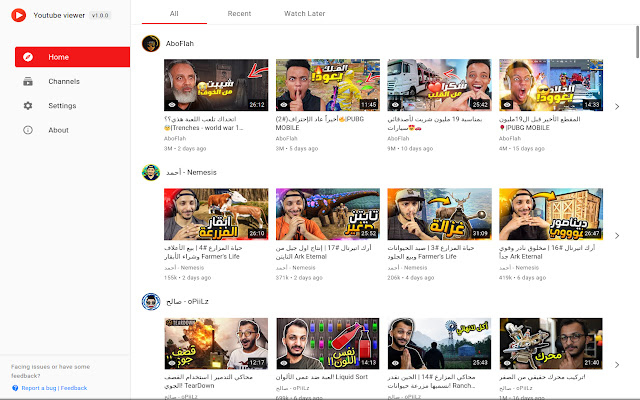The image size is (640, 400).
Task: Open Farmer's Life #3 video title
Action: [x=431, y=252]
